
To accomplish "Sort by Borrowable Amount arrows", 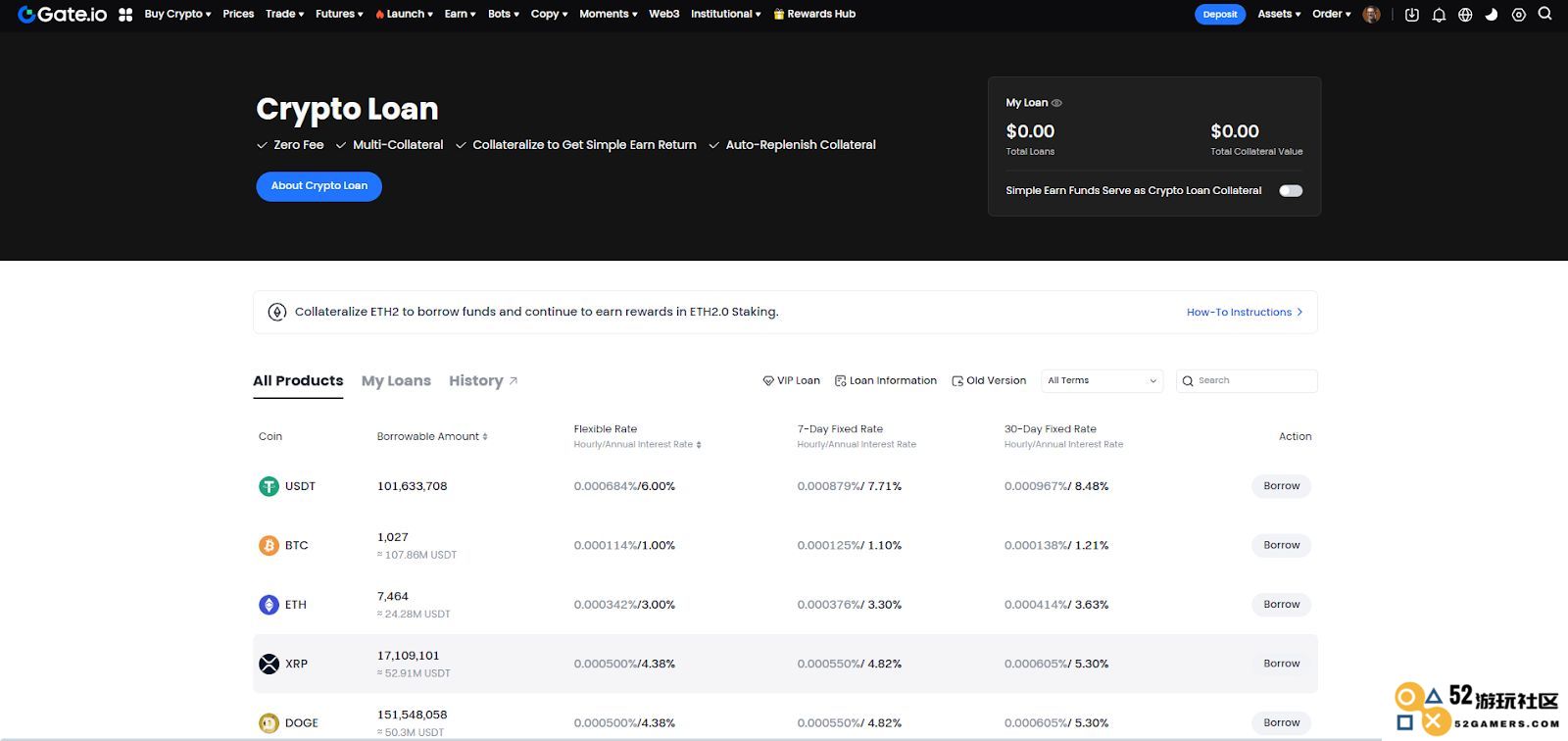I will [485, 437].
